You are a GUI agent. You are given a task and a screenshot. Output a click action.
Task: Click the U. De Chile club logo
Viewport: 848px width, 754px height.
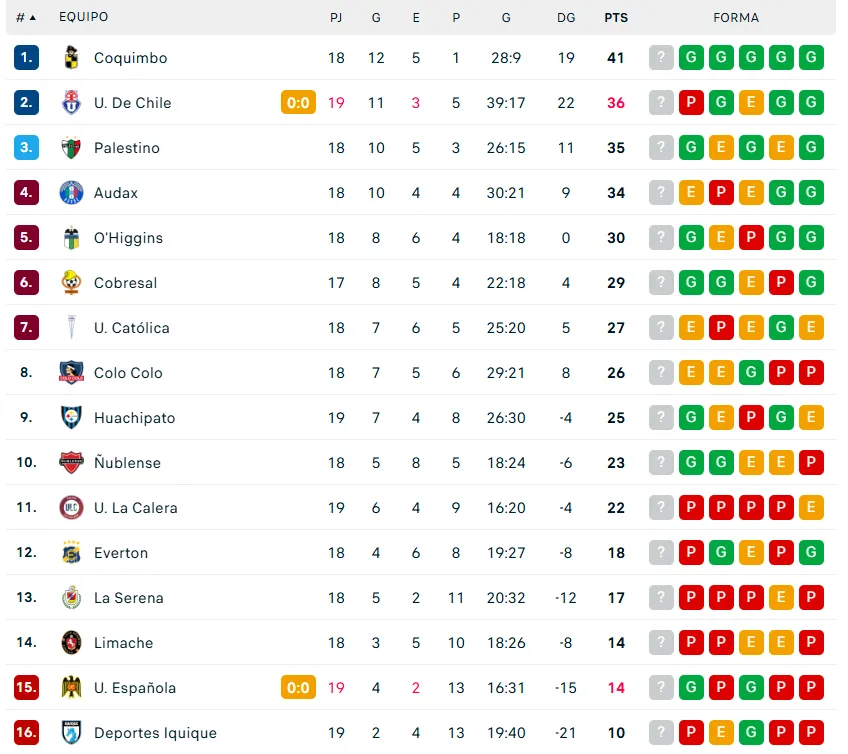point(71,103)
